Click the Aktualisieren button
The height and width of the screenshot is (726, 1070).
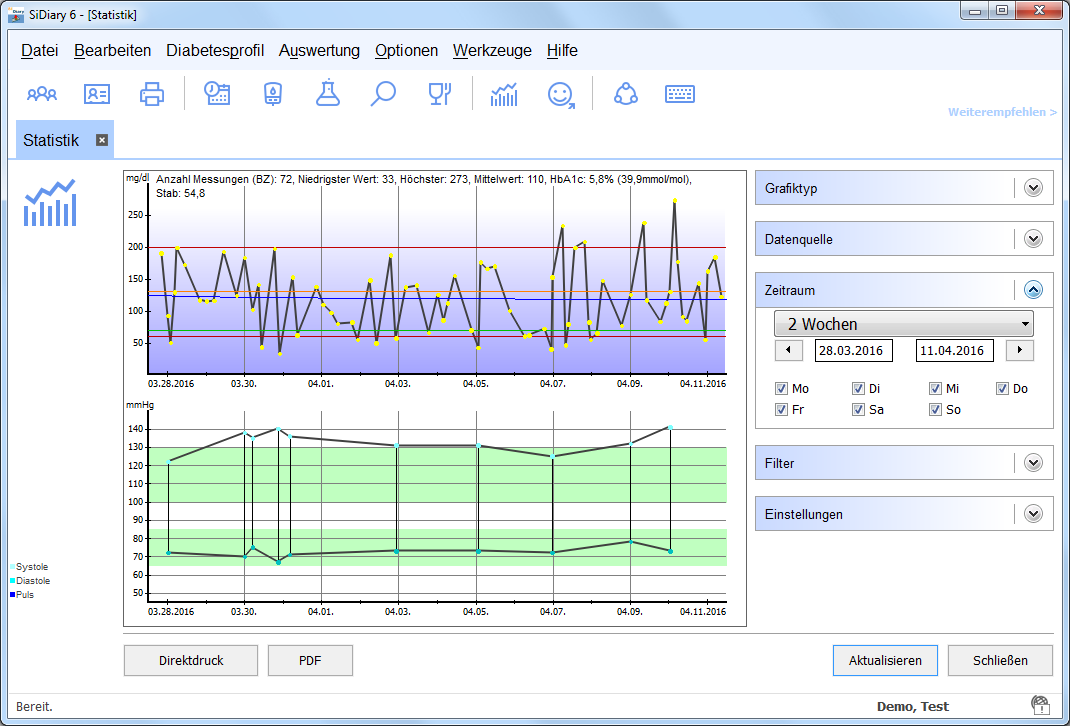(x=884, y=661)
